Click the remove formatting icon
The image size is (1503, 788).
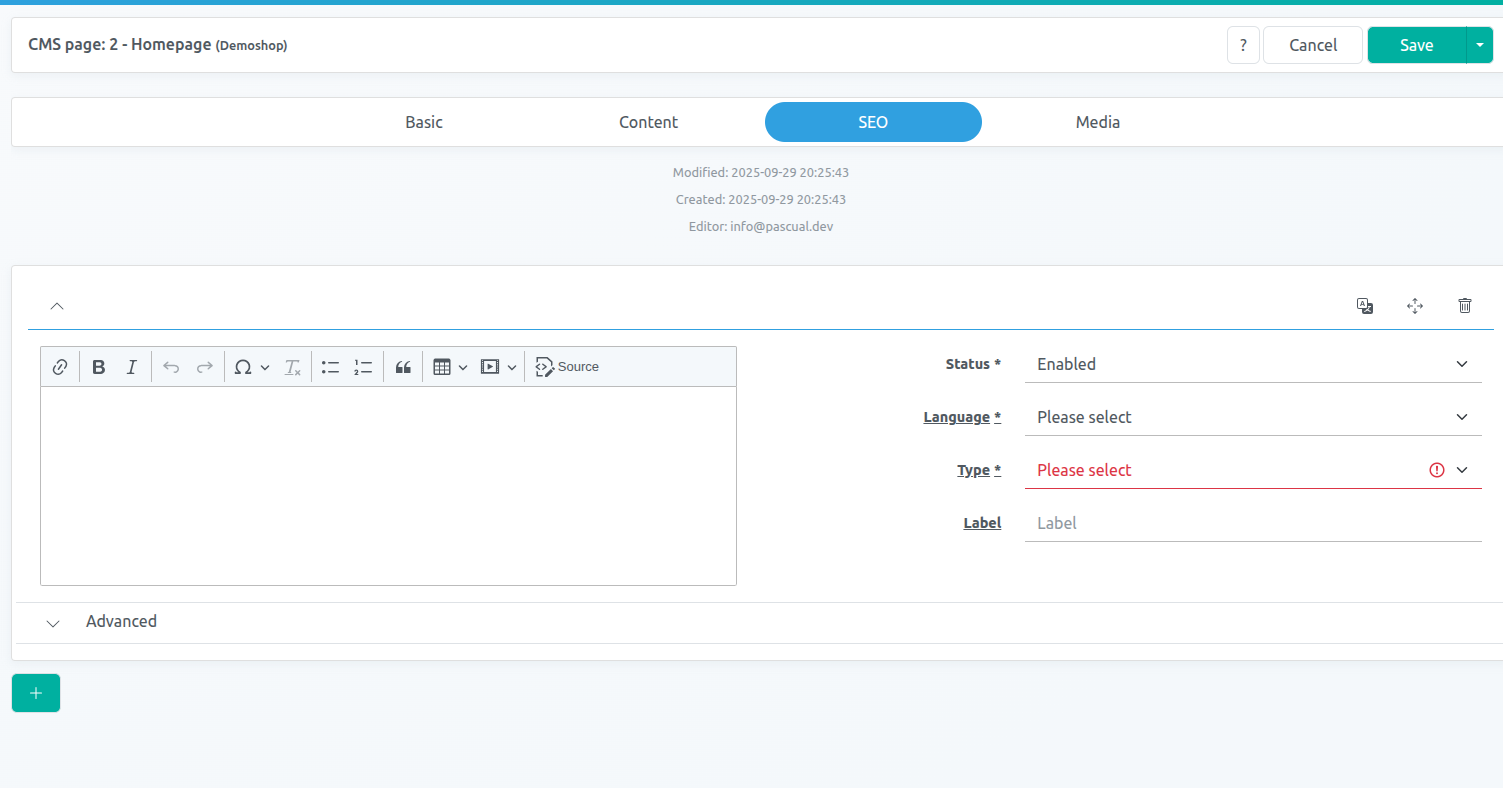[x=292, y=367]
